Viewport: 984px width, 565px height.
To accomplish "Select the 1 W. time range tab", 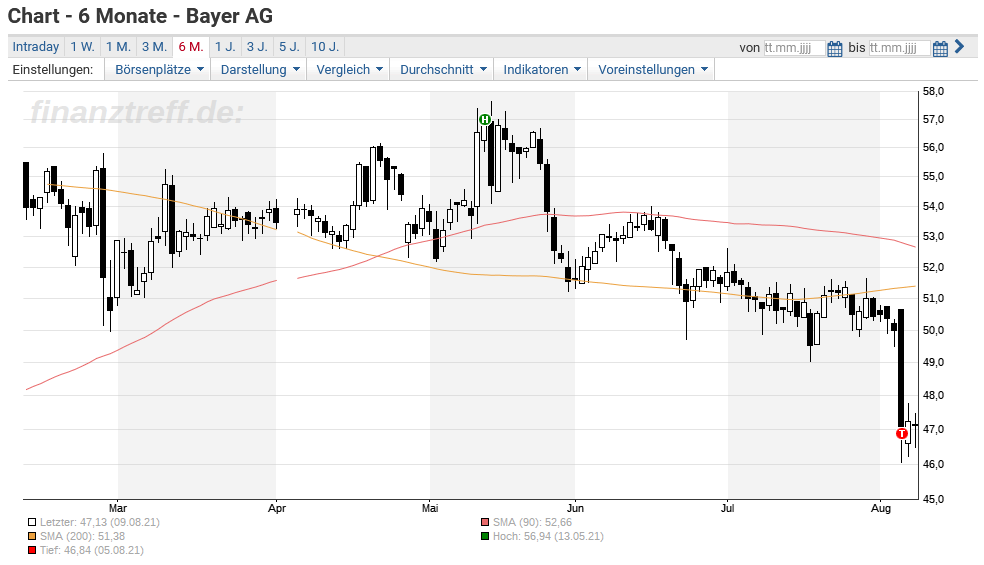I will 82,46.
